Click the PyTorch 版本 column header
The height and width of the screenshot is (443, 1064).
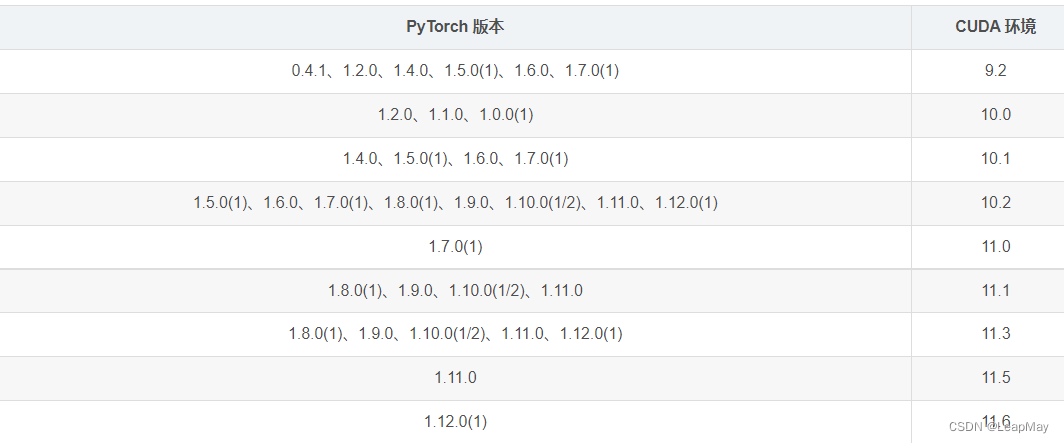455,27
